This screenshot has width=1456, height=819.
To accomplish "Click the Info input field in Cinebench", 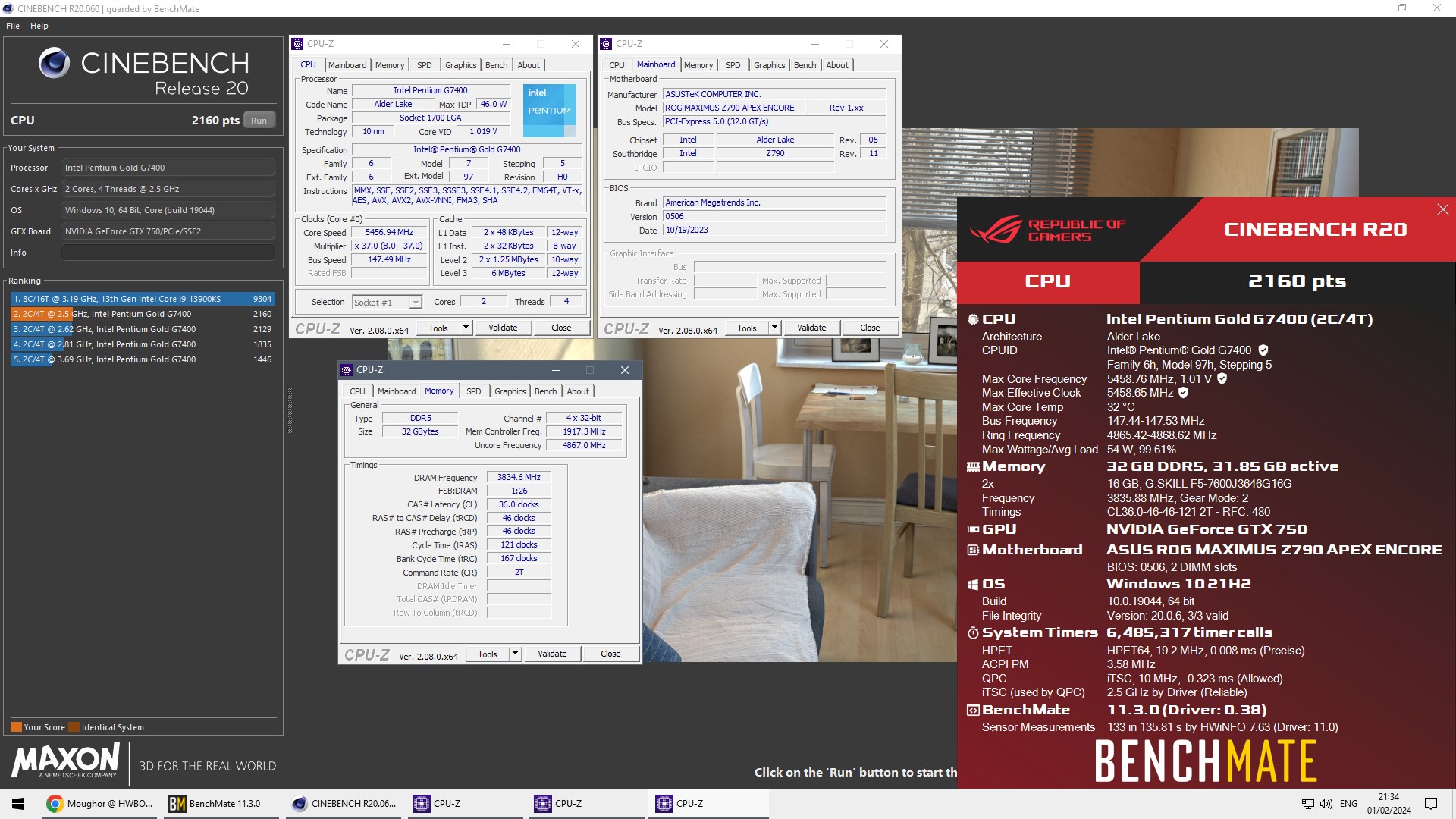I will point(168,253).
